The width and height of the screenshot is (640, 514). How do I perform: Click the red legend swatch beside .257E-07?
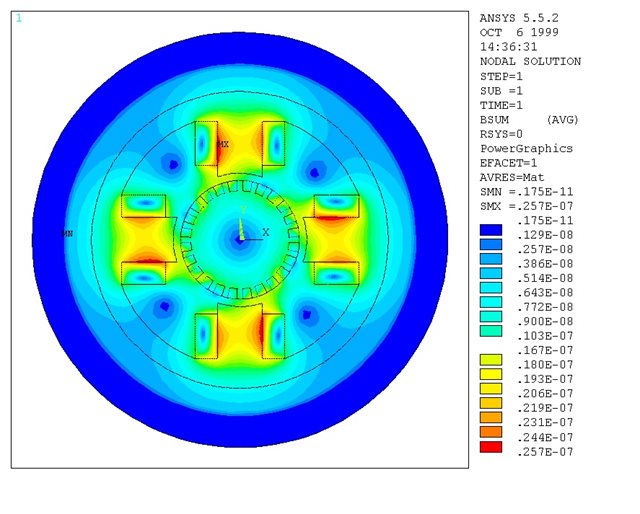(x=491, y=447)
